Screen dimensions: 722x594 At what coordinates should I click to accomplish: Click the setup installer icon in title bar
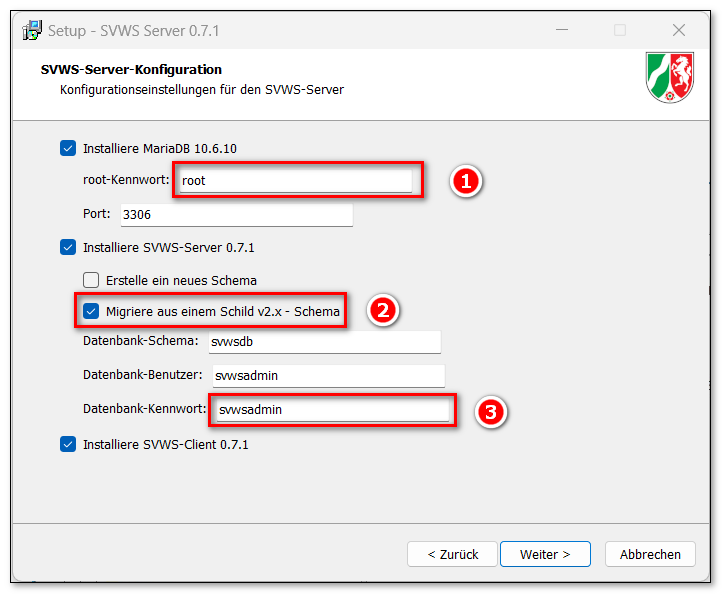[32, 30]
